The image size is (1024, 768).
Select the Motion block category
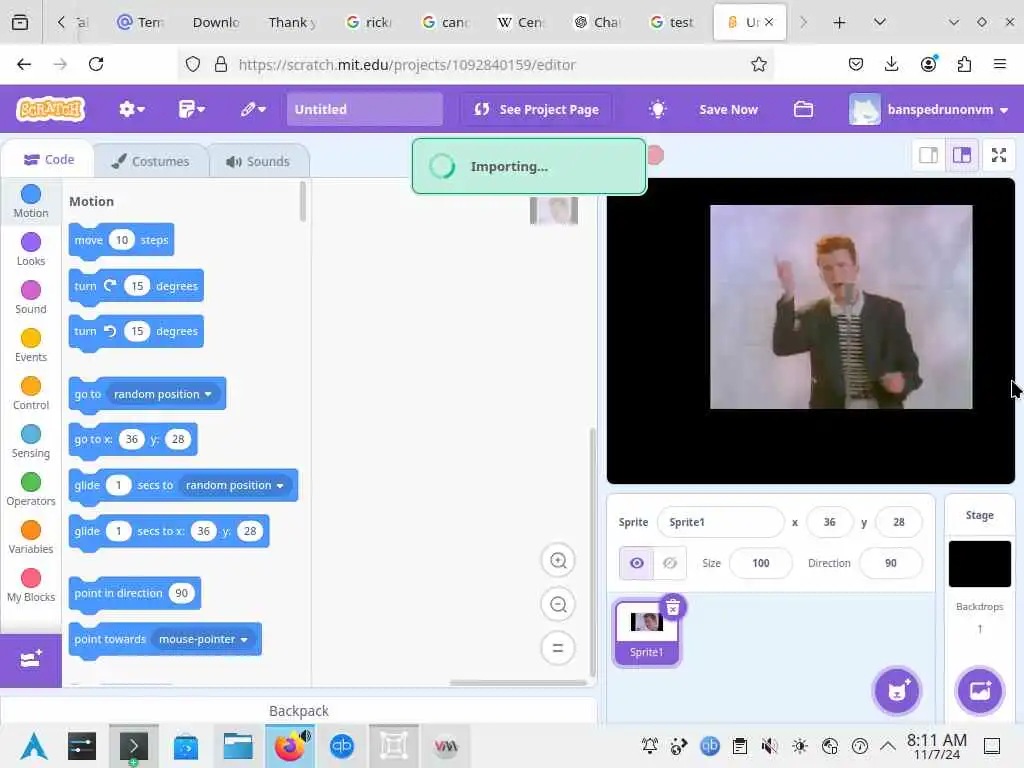tap(31, 201)
